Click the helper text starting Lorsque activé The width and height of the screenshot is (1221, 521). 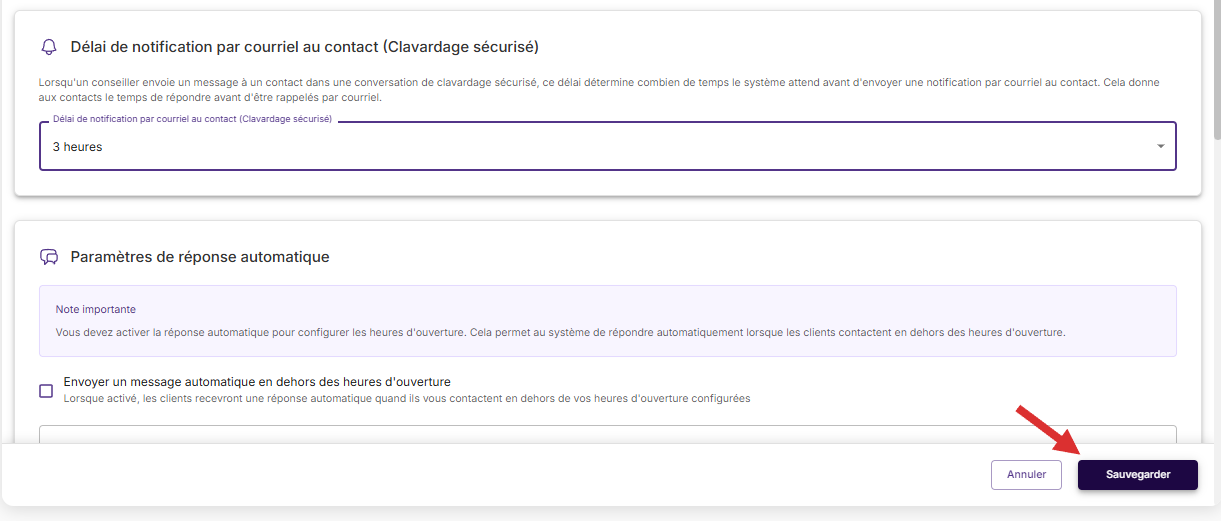pos(407,398)
